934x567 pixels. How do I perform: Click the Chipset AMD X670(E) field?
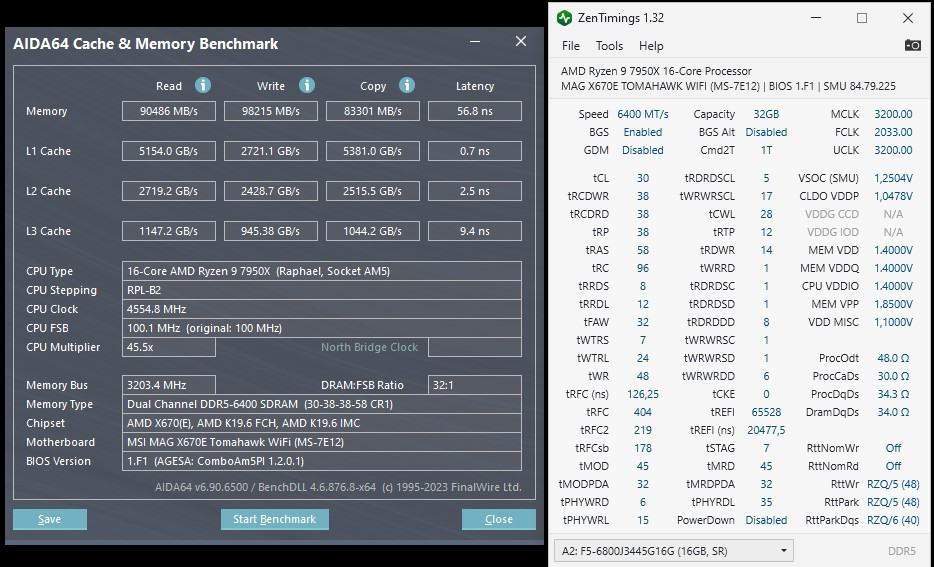click(322, 423)
